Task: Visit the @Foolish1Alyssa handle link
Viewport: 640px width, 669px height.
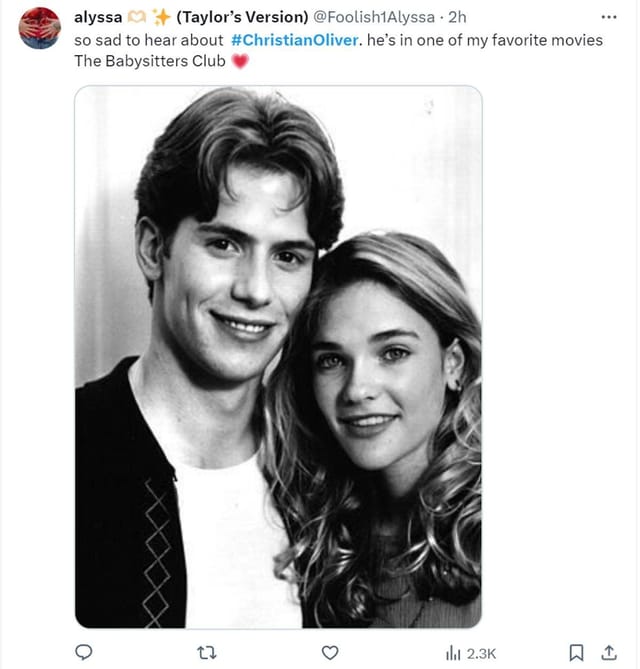Action: pyautogui.click(x=374, y=17)
